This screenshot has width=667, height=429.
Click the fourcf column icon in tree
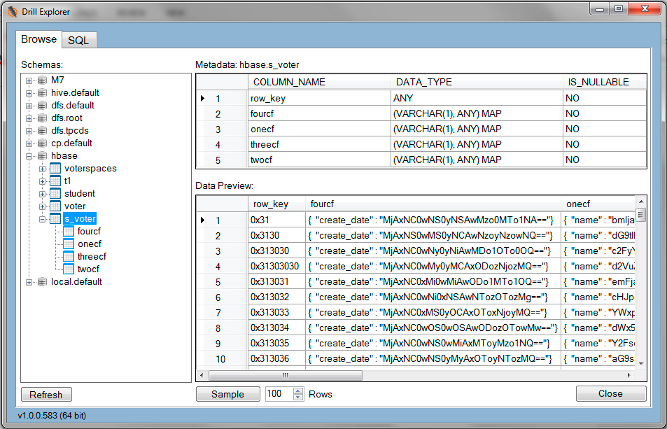(68, 232)
